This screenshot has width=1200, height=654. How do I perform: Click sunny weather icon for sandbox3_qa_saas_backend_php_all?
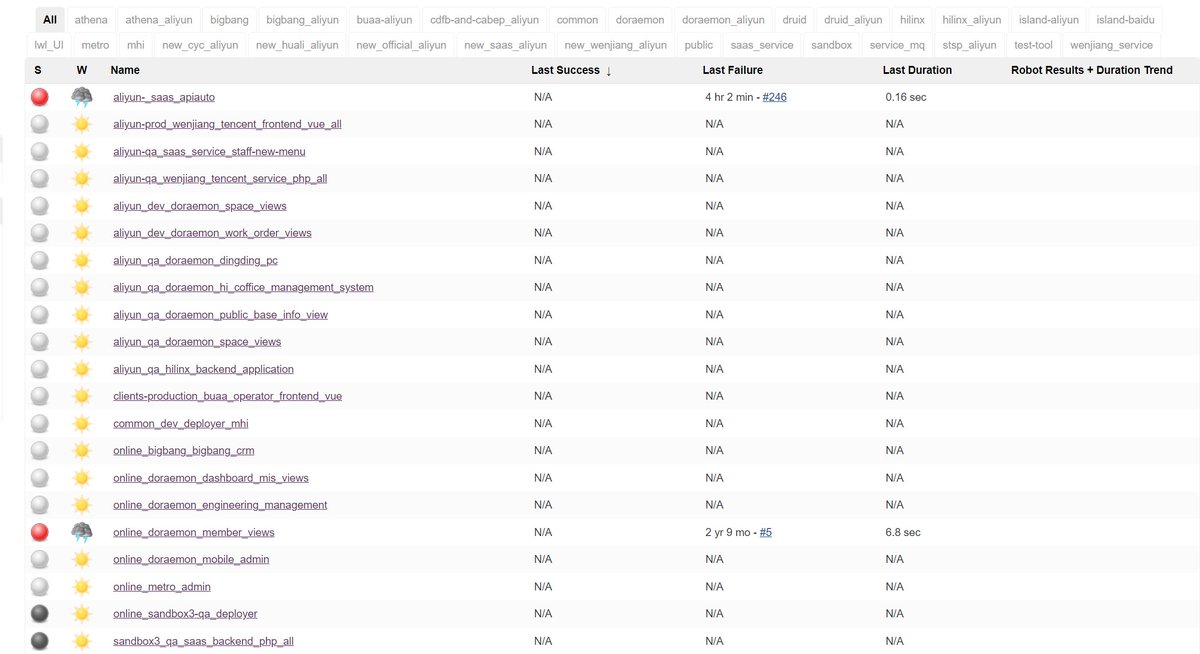coord(82,640)
